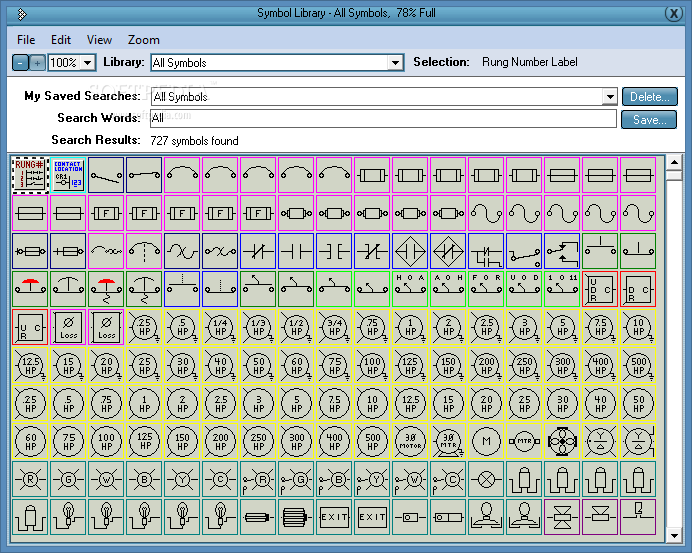
Task: Click the Save... search button
Action: 649,120
